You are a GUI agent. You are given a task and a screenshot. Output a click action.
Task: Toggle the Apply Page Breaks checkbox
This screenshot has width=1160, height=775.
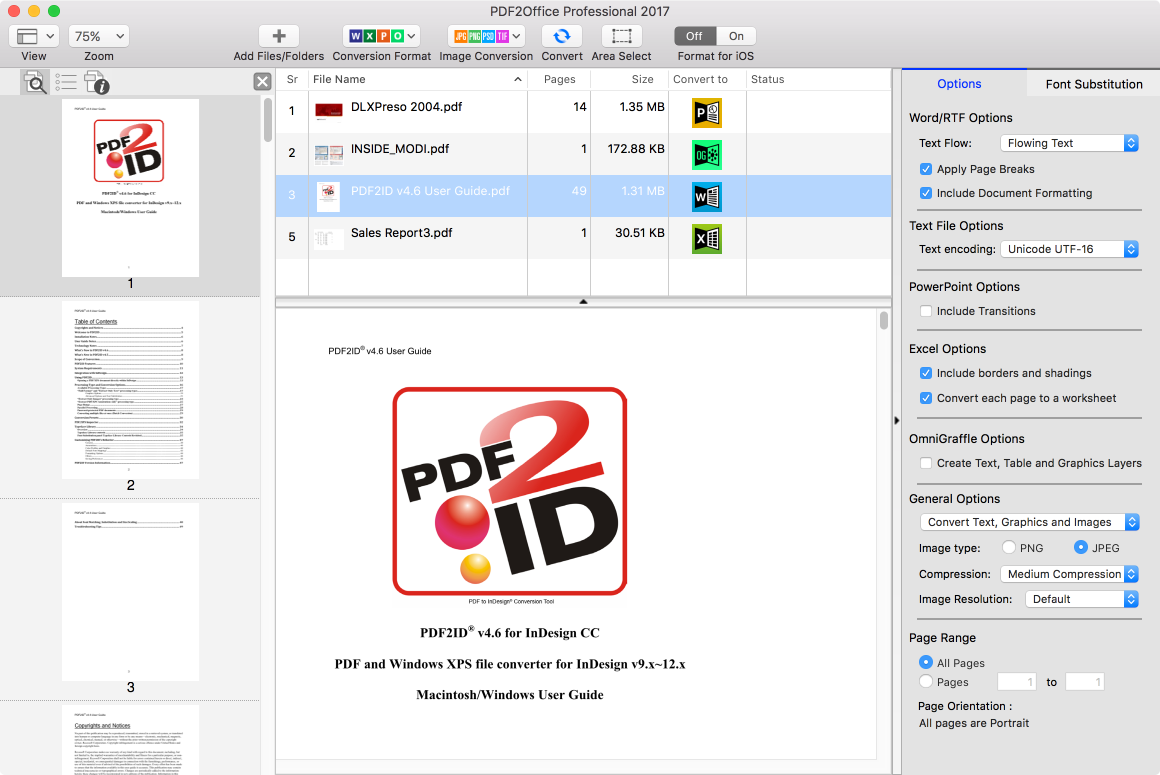pyautogui.click(x=925, y=169)
